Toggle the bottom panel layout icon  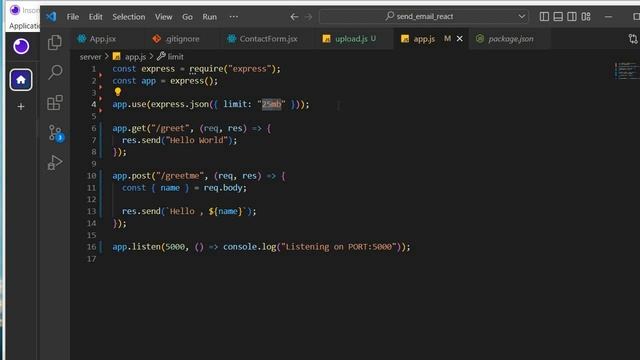[558, 16]
